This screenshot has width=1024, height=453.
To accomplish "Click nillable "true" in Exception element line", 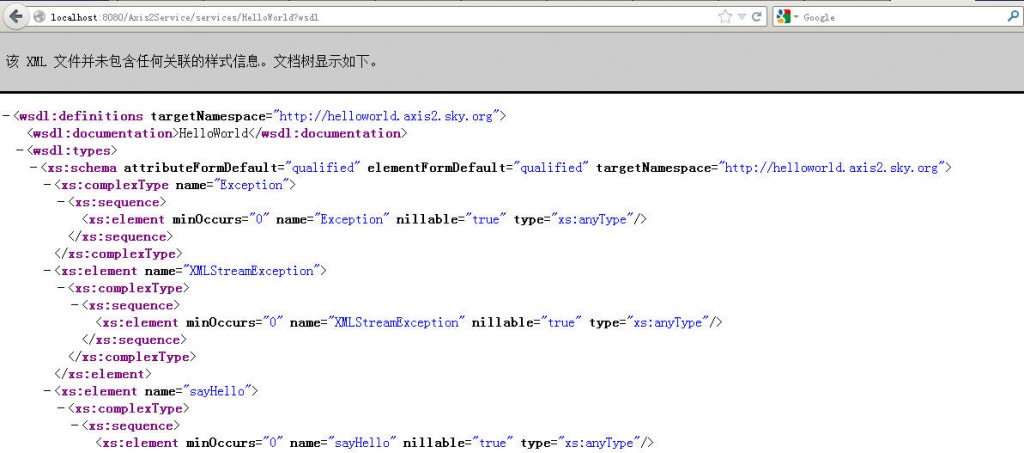I will tap(485, 219).
